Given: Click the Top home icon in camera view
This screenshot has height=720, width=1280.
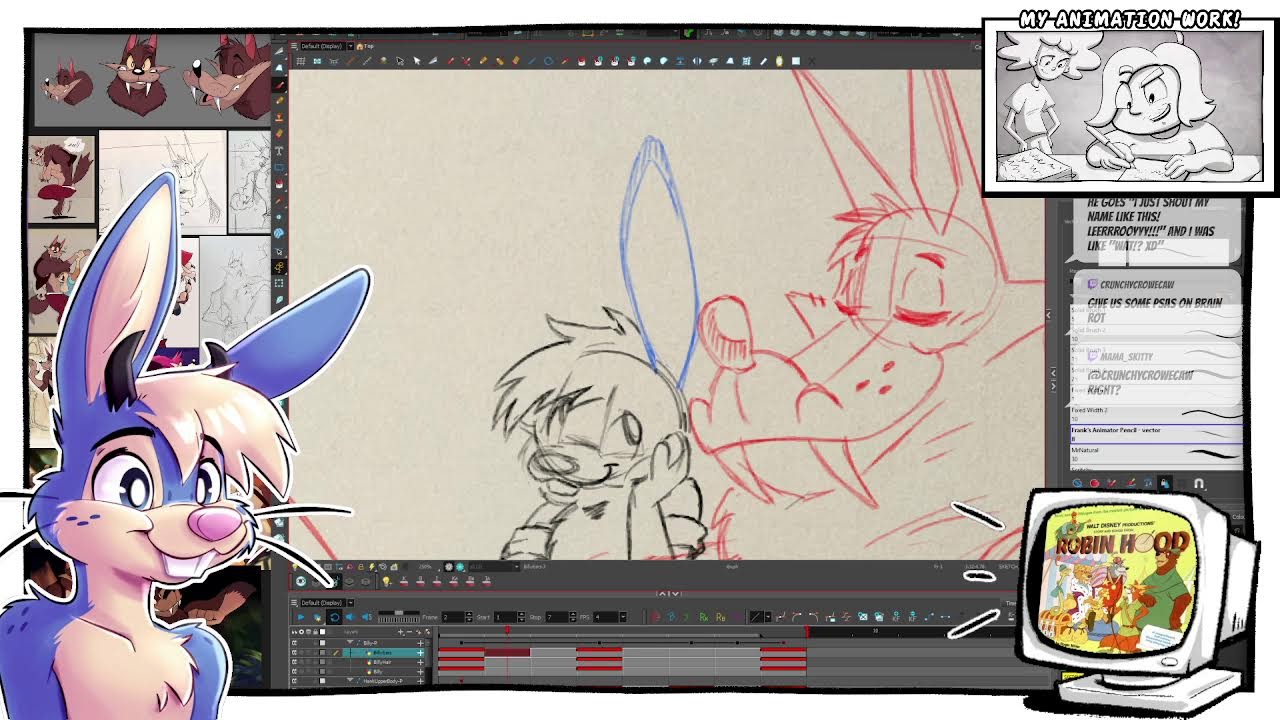Looking at the screenshot, I should pyautogui.click(x=360, y=46).
